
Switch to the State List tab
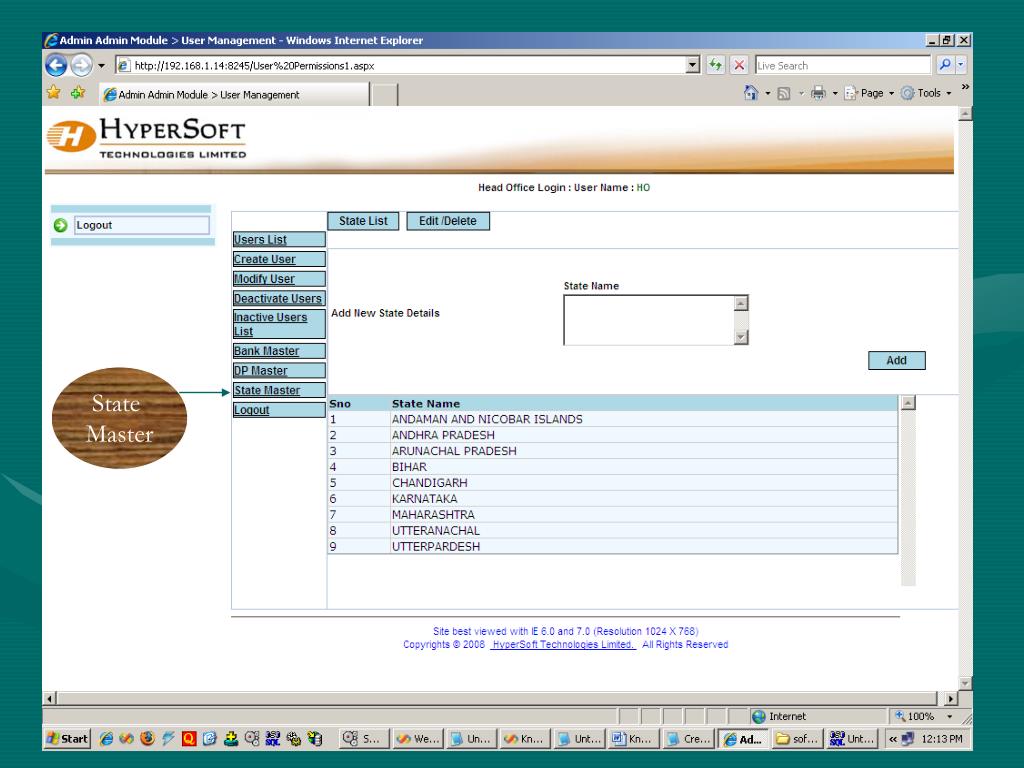363,221
